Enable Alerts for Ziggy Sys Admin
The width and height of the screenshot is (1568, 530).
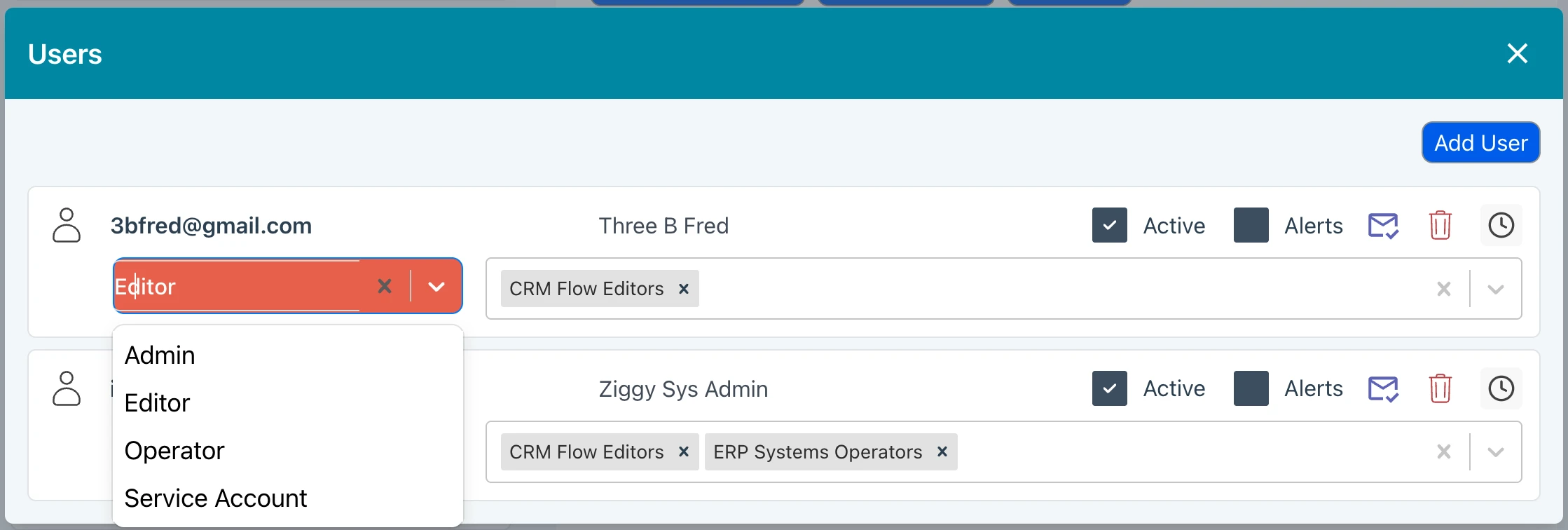tap(1251, 389)
